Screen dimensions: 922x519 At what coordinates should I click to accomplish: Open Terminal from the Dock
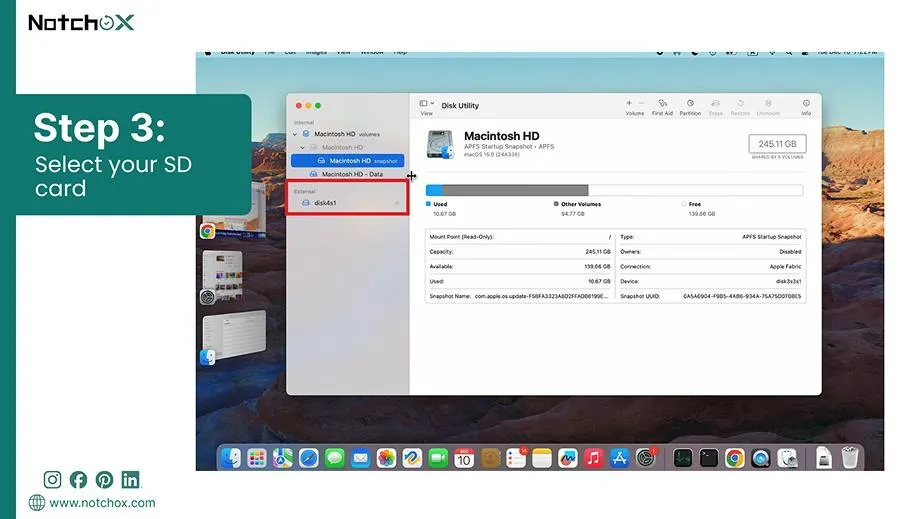pos(709,458)
